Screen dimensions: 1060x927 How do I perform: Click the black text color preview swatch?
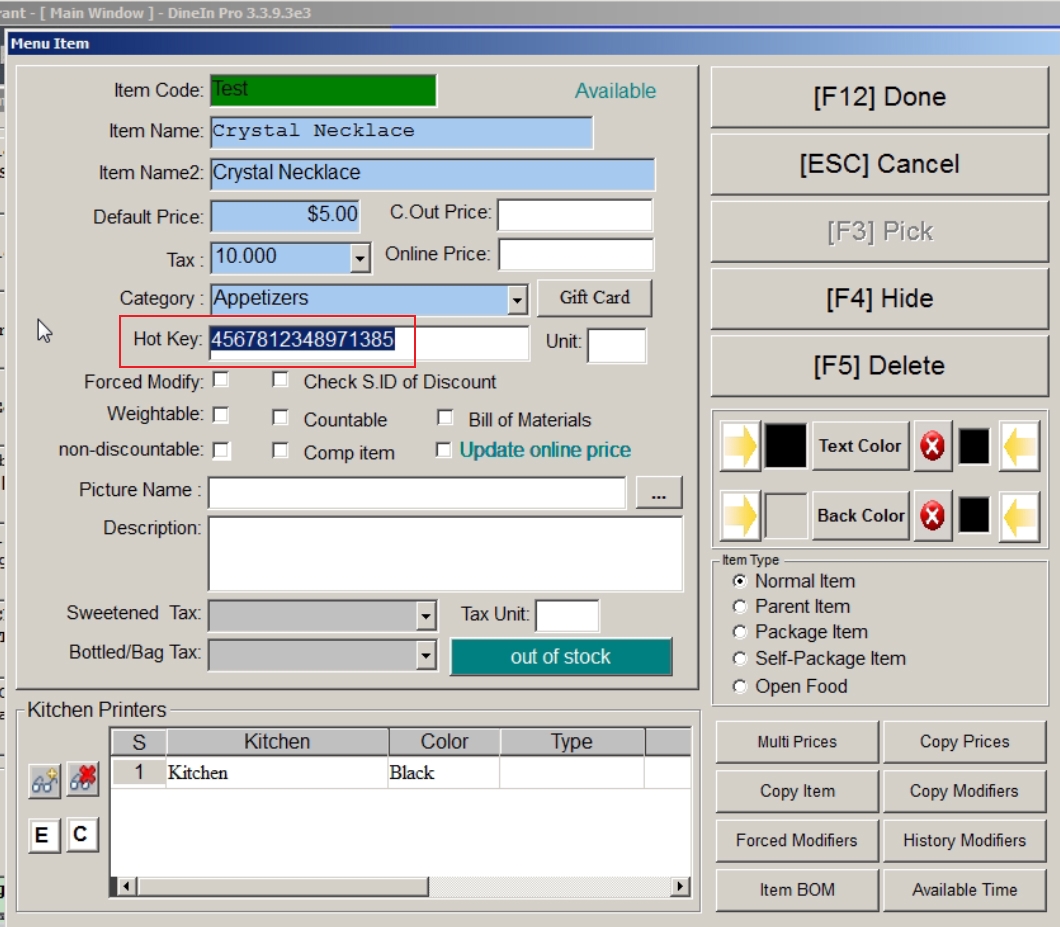tap(786, 446)
